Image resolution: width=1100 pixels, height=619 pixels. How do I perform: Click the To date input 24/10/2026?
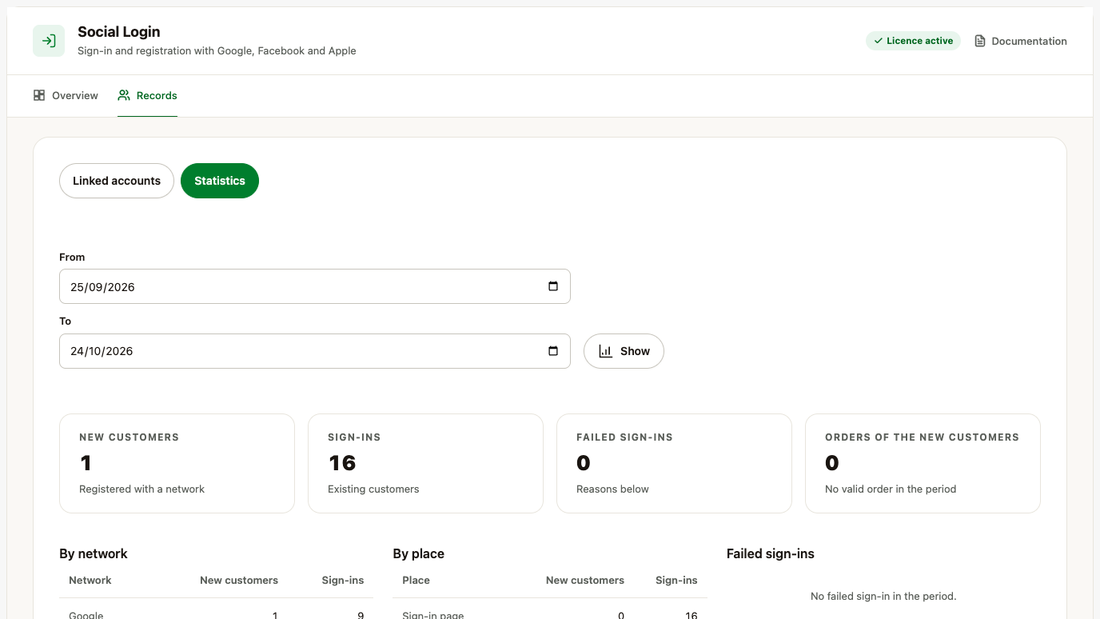click(x=315, y=351)
